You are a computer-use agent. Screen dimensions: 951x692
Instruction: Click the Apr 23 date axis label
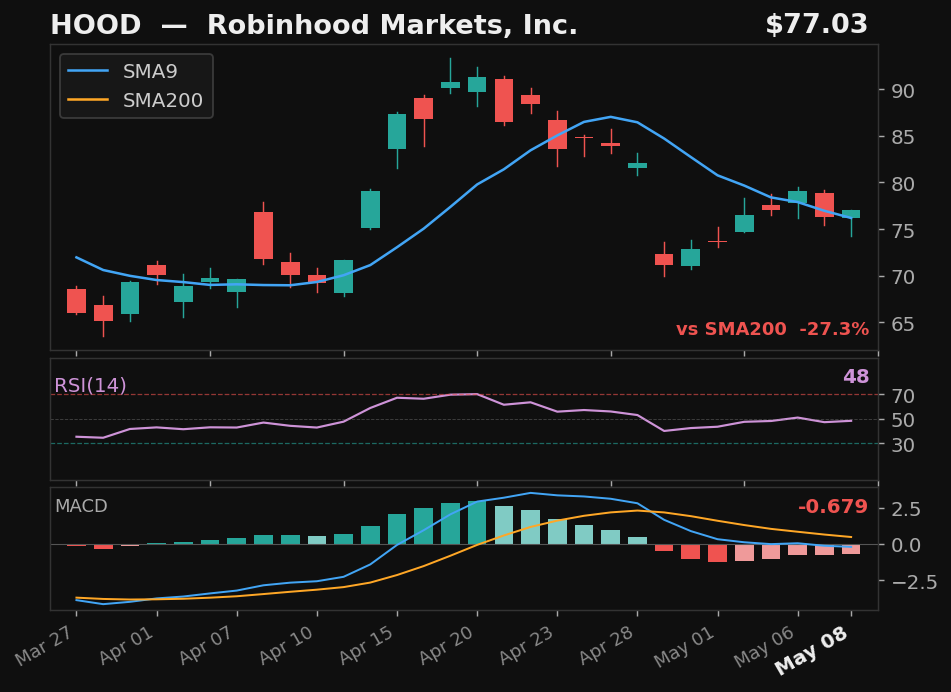[x=528, y=645]
